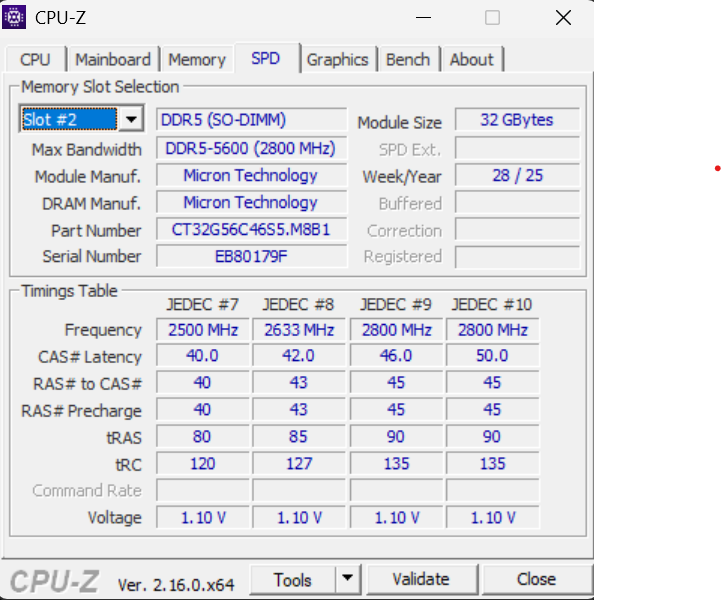Click the JEDEC #10 column header
Screen dimensions: 722x600
point(492,304)
